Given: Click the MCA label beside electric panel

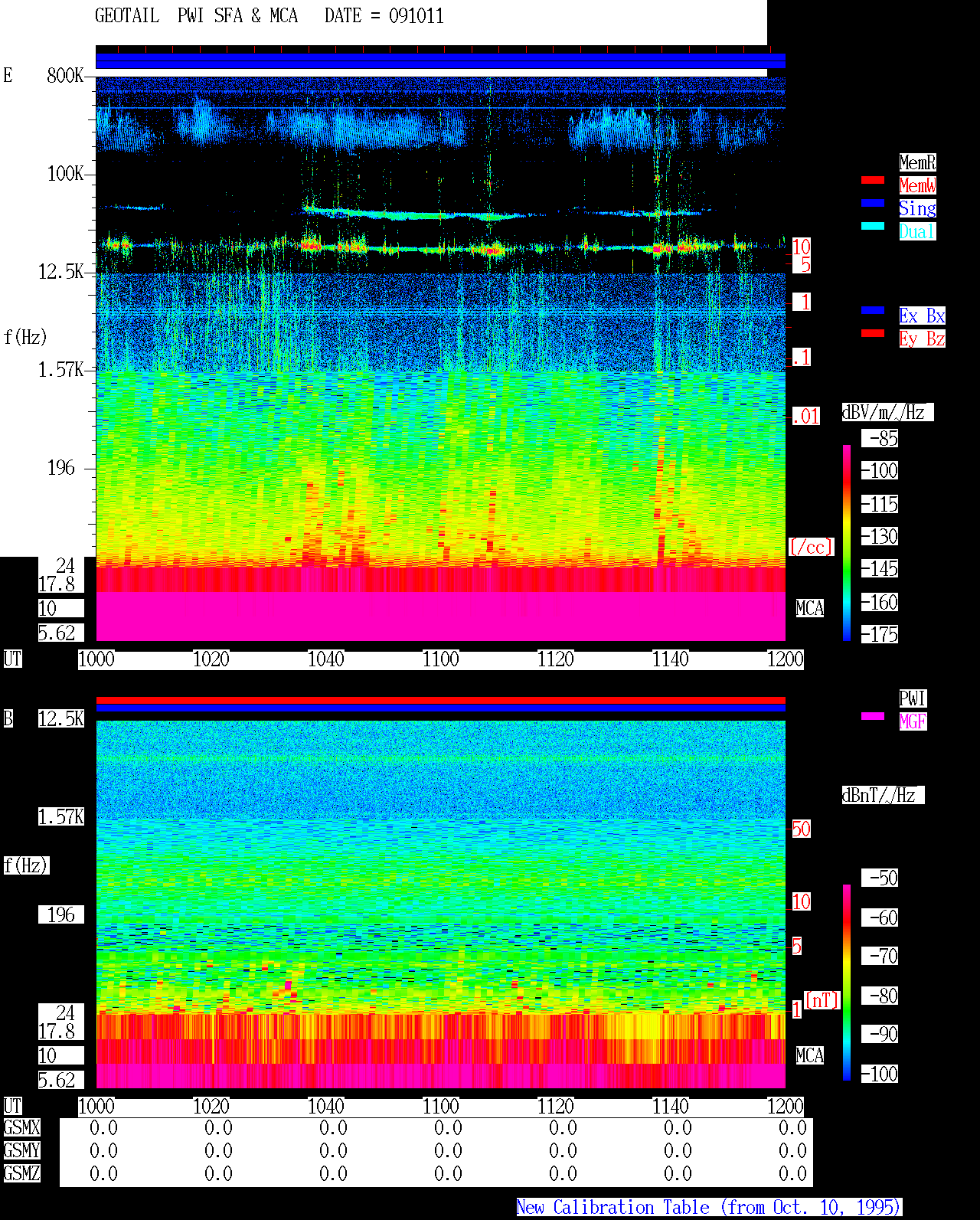Looking at the screenshot, I should [810, 609].
